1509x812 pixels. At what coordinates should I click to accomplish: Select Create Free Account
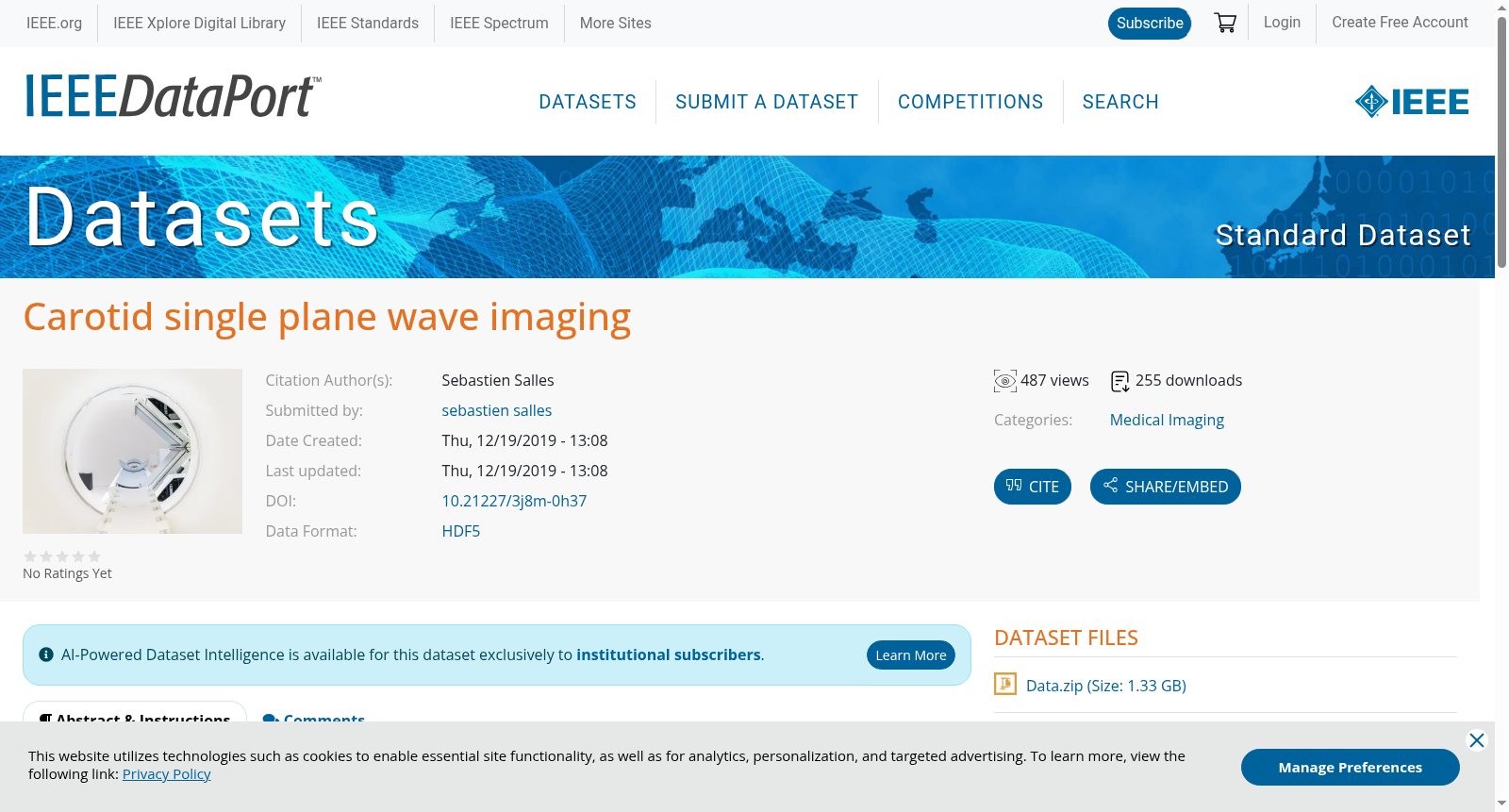coord(1400,22)
